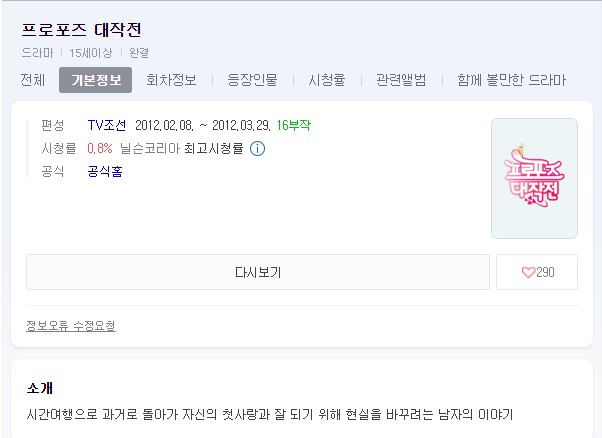Viewport: 602px width, 438px height.
Task: Switch to the 회차정보 tab
Action: coord(171,80)
